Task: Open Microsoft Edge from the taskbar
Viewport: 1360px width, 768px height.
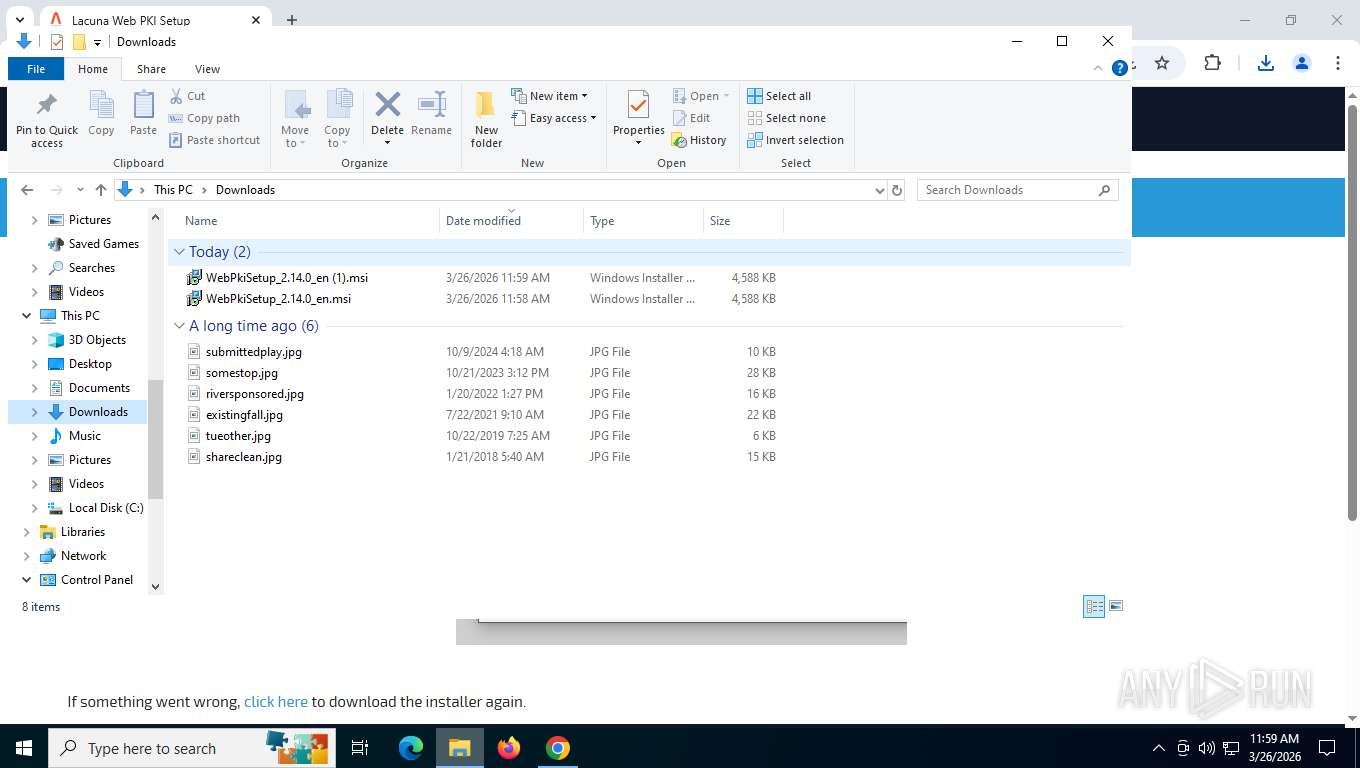Action: click(x=411, y=748)
